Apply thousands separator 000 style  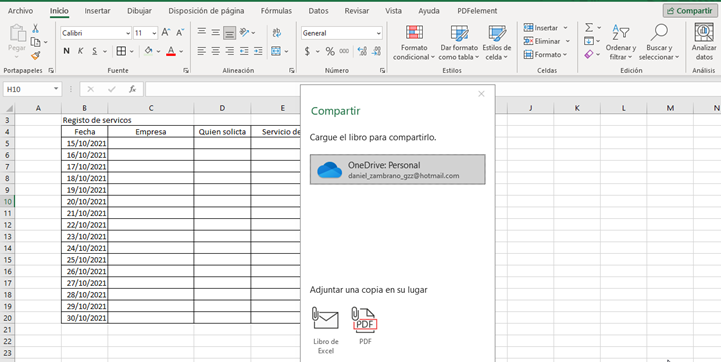click(344, 52)
